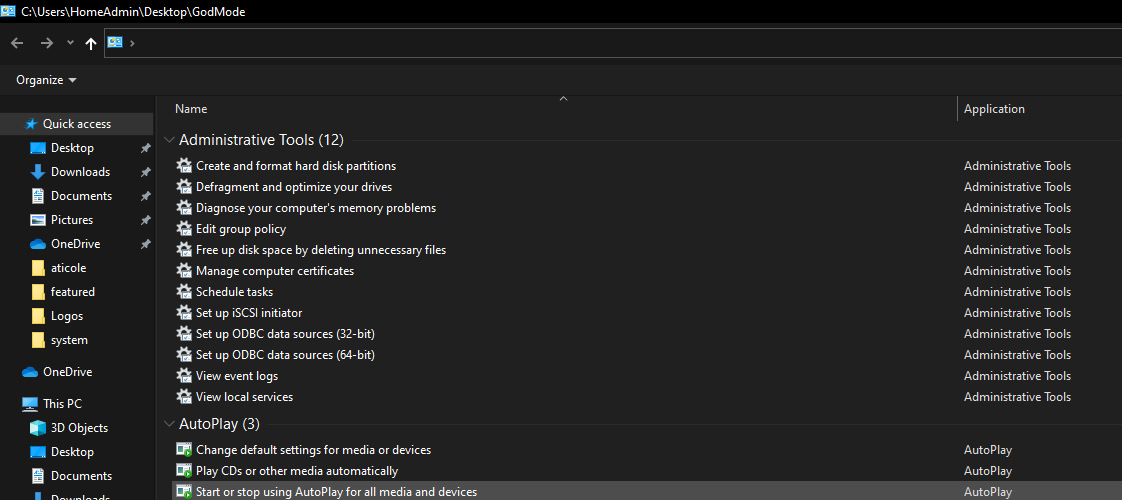The image size is (1122, 500).
Task: Open Create and format hard disk partitions
Action: coord(296,166)
